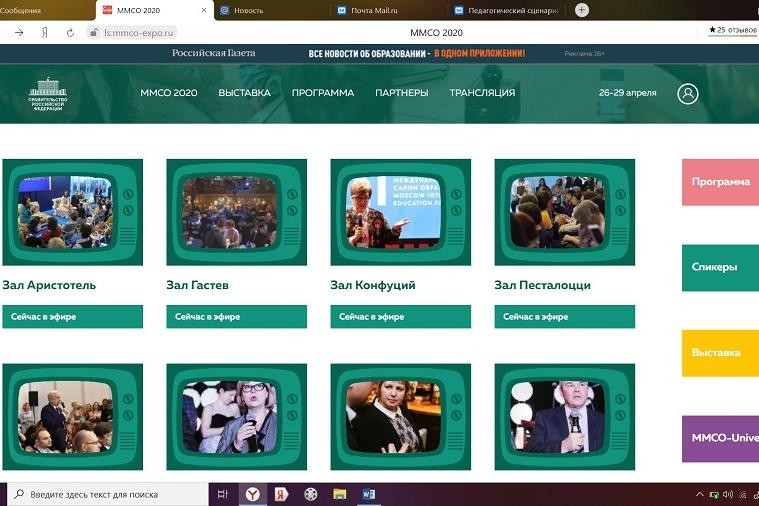Open the ТРАНСЛЯЦИЯ menu item

(x=482, y=93)
